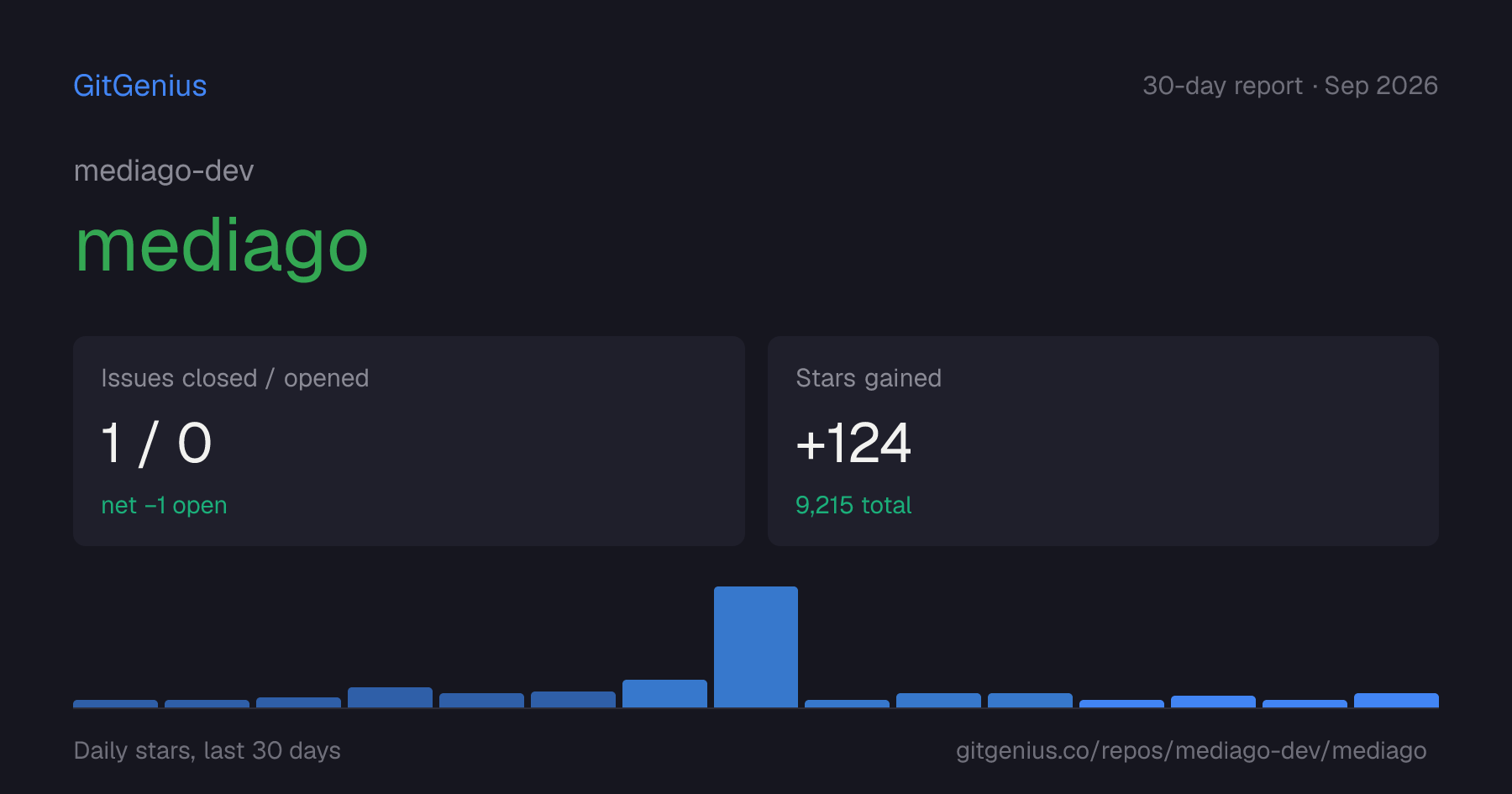Open the Stars gained card
The width and height of the screenshot is (1512, 794).
click(1103, 441)
